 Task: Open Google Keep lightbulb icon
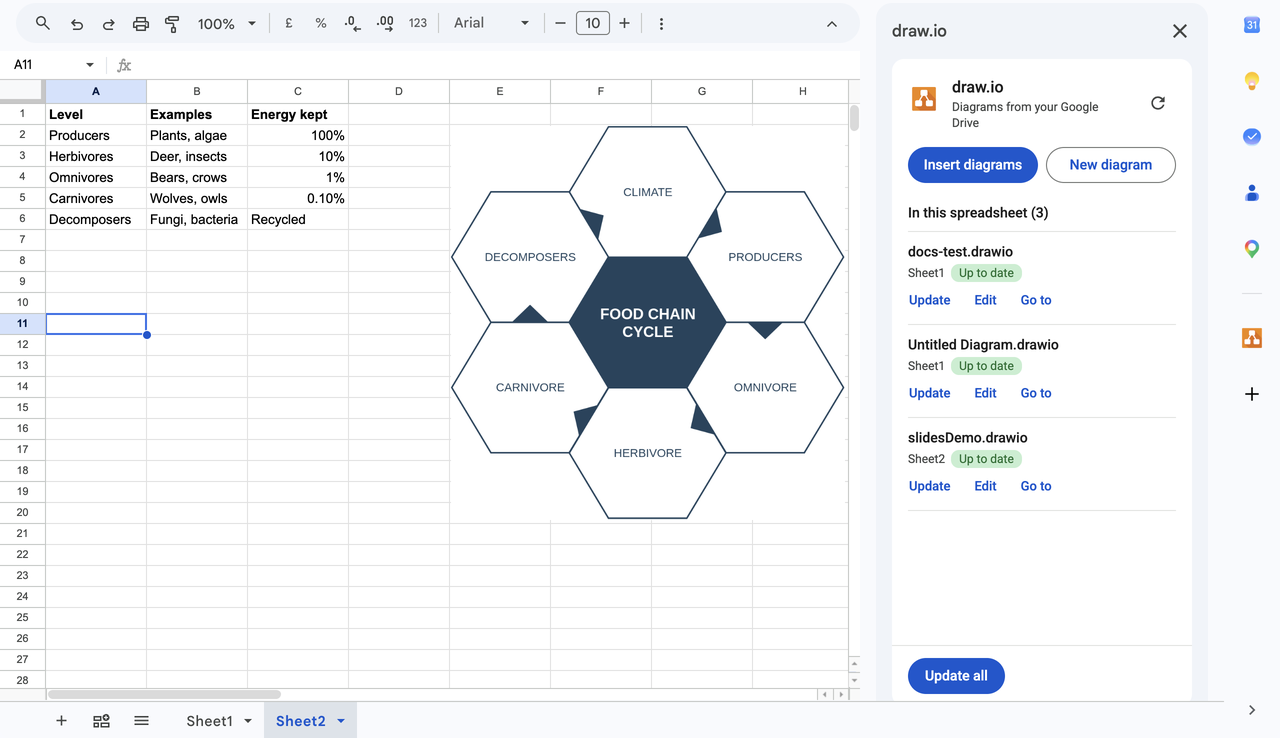coord(1252,81)
